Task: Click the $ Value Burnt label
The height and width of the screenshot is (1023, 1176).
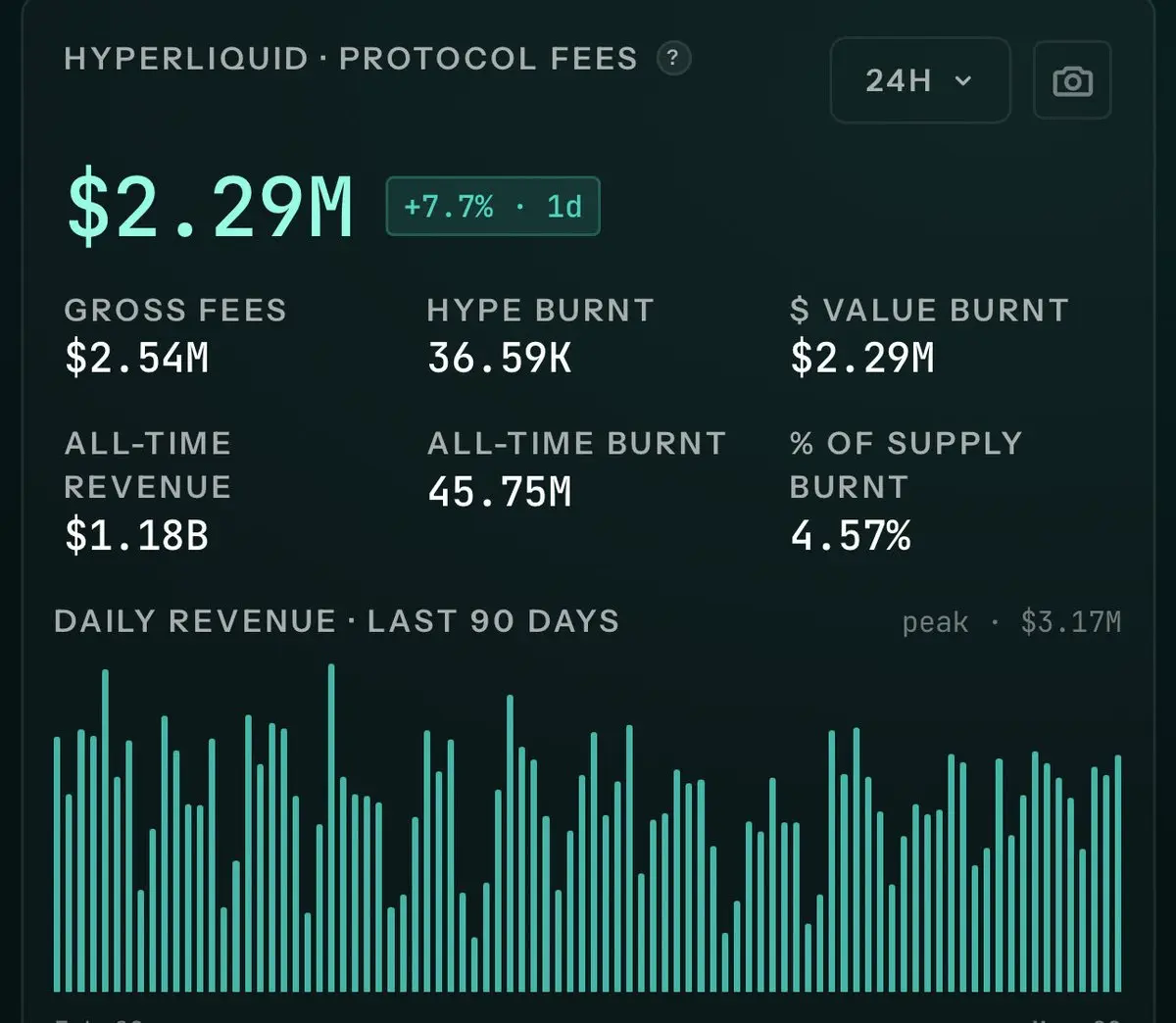Action: [929, 311]
